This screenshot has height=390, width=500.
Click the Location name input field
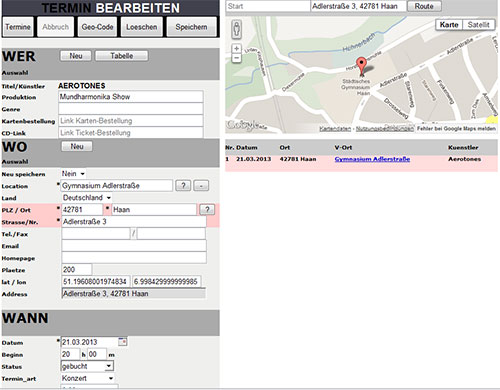pos(117,186)
